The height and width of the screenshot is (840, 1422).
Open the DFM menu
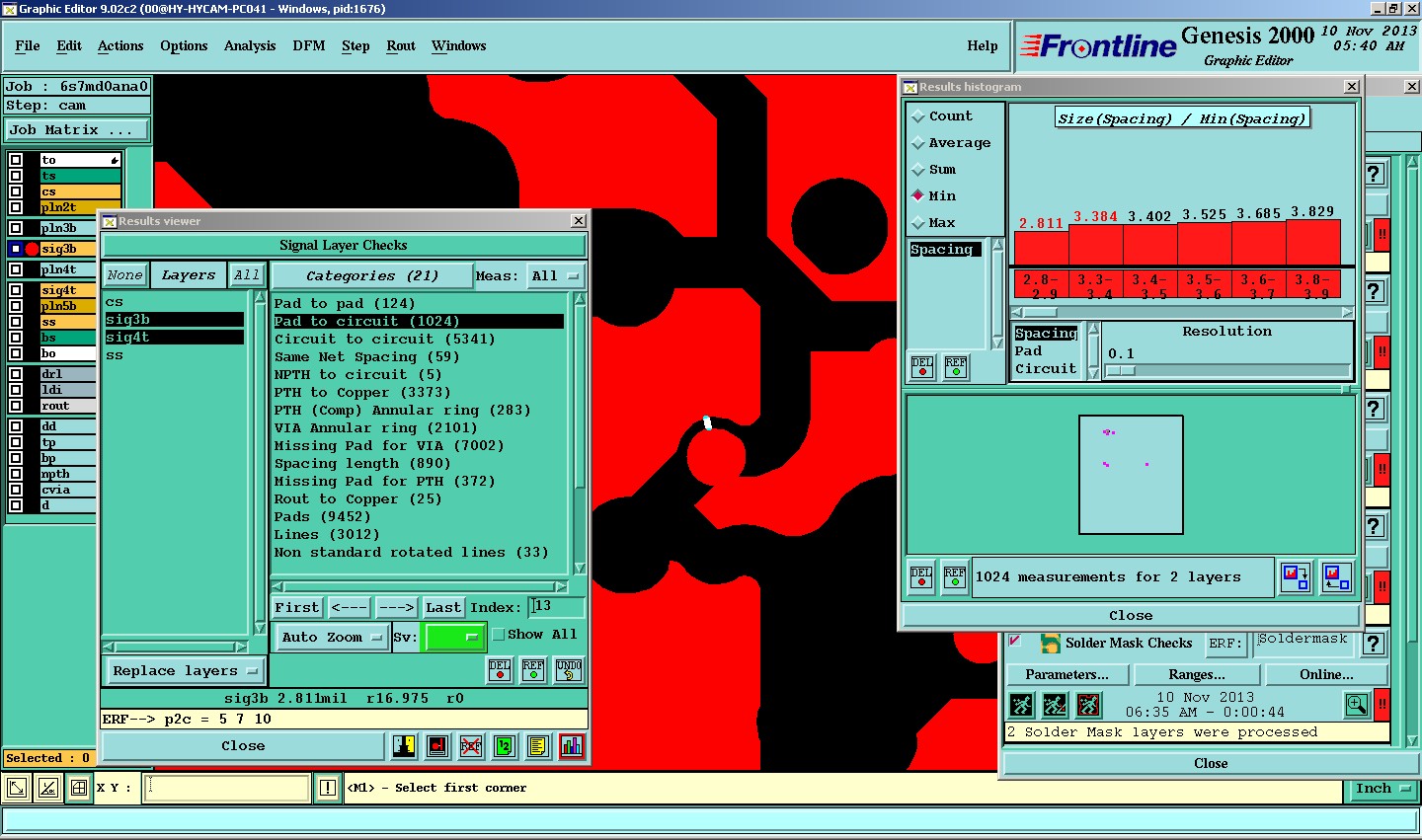click(309, 45)
